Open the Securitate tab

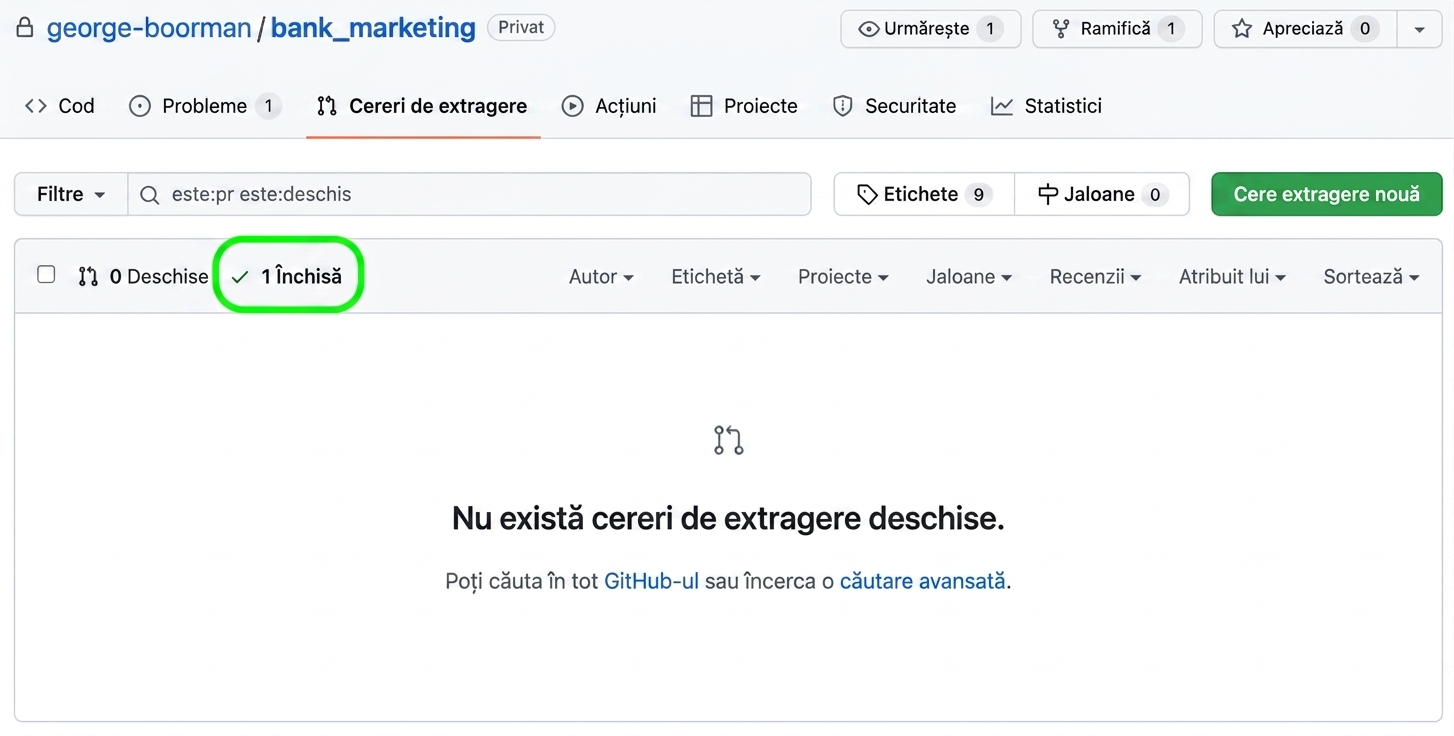point(895,106)
